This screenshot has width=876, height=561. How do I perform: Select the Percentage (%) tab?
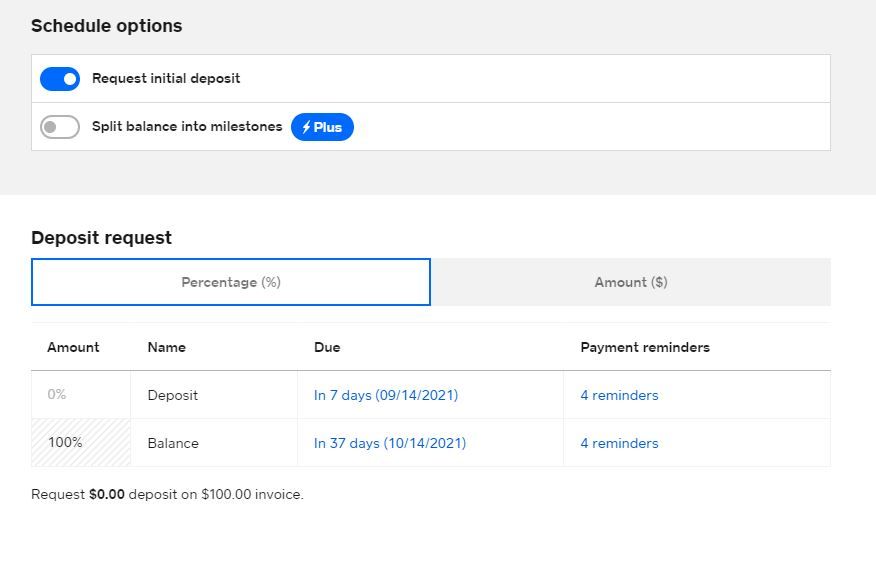click(x=231, y=282)
